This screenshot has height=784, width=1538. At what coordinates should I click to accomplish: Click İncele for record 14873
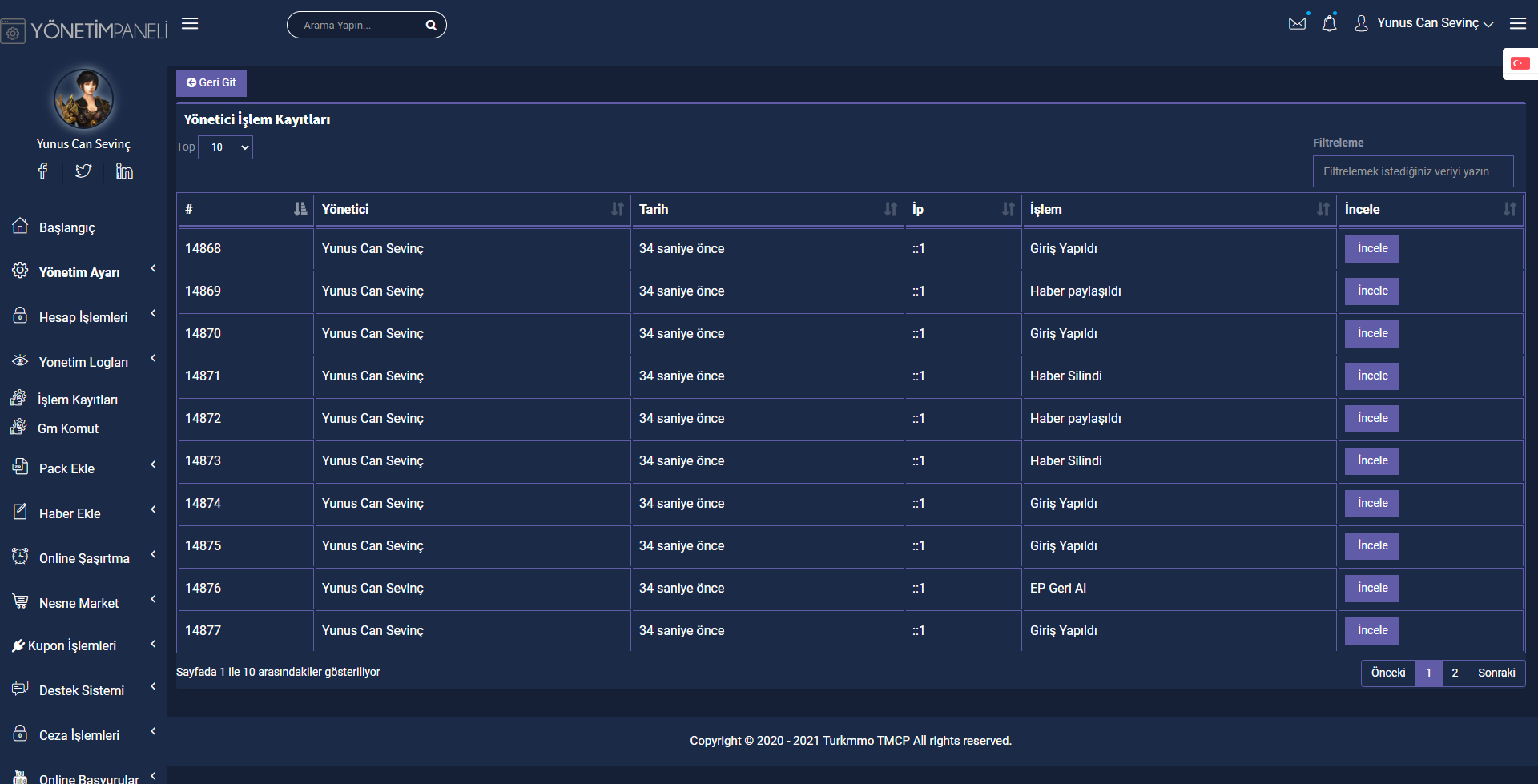pyautogui.click(x=1372, y=461)
